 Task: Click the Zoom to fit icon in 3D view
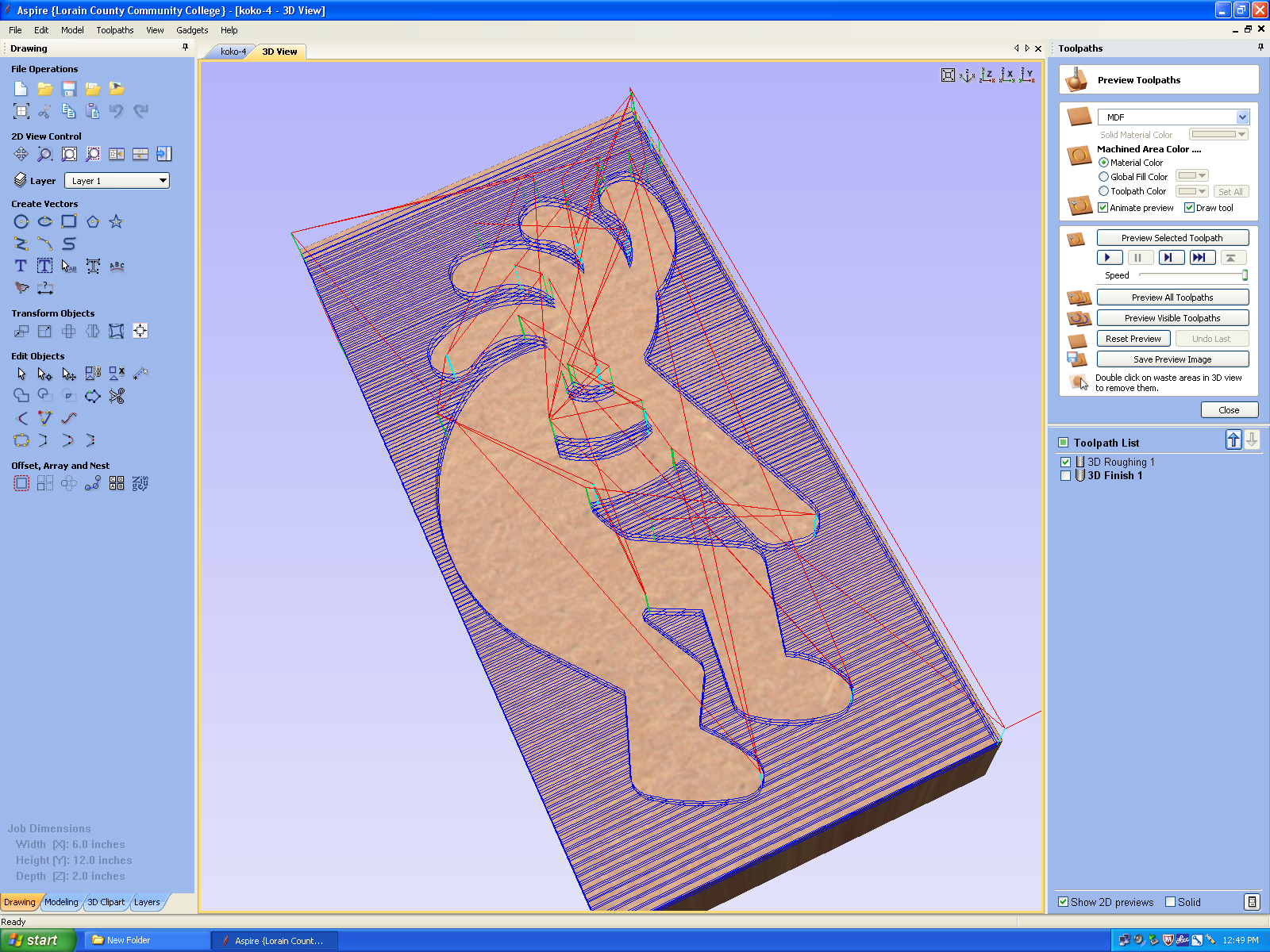click(x=948, y=75)
